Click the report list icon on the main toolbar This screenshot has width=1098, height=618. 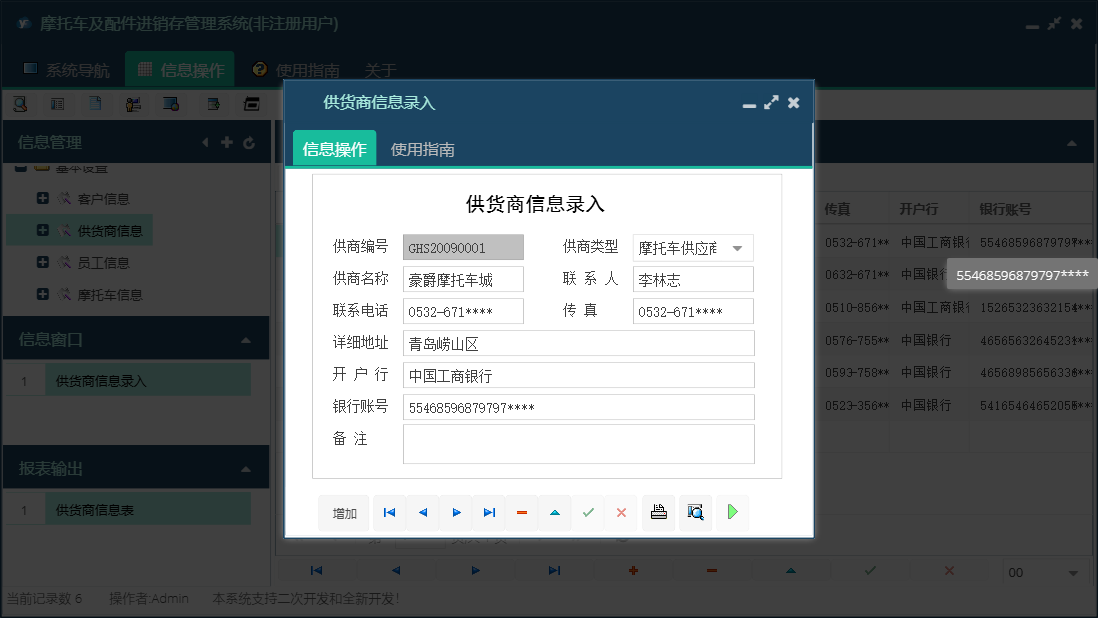[58, 103]
